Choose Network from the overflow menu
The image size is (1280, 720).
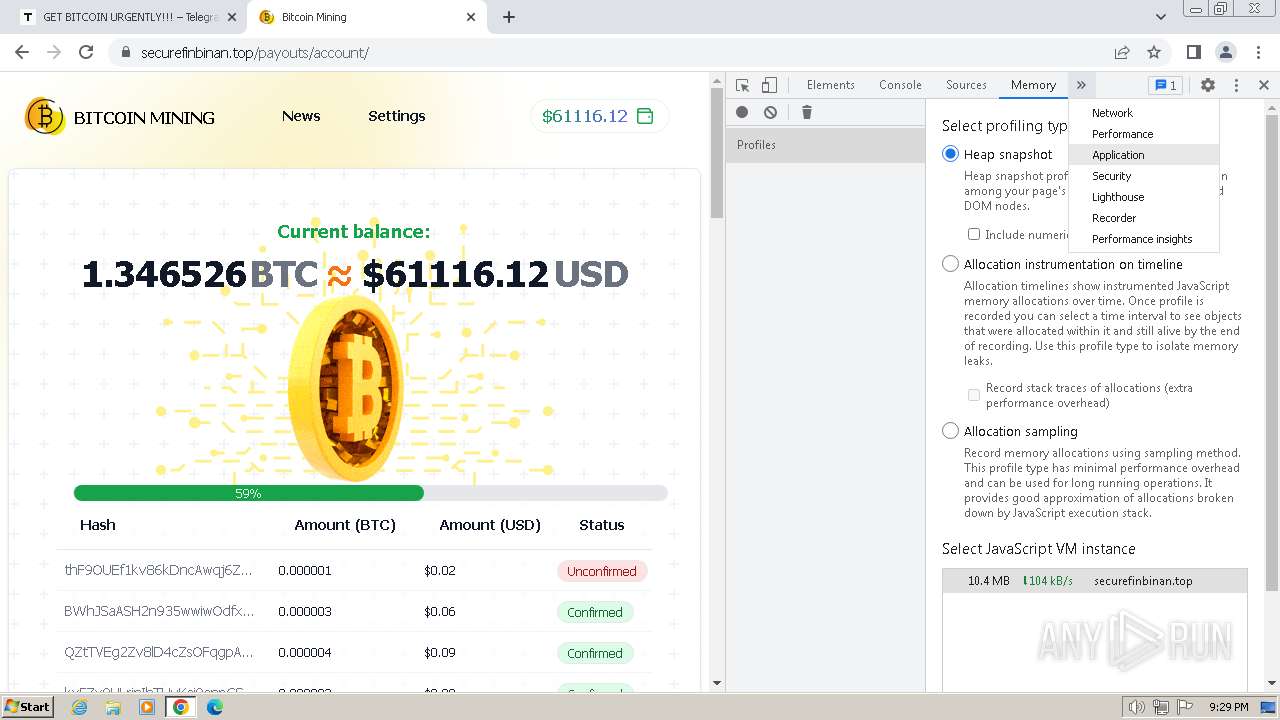1144,113
